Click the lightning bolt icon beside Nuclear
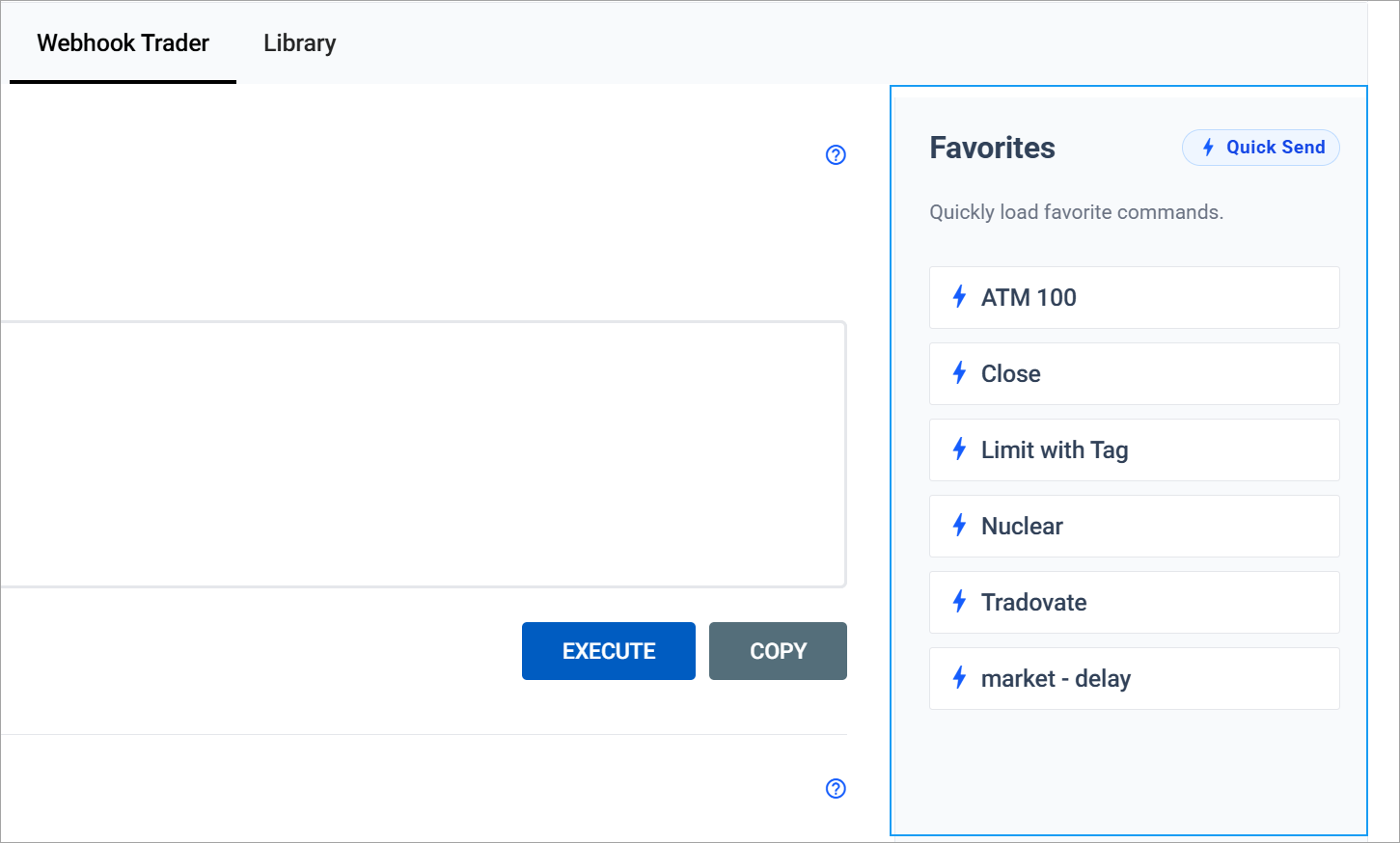This screenshot has height=843, width=1400. tap(959, 525)
